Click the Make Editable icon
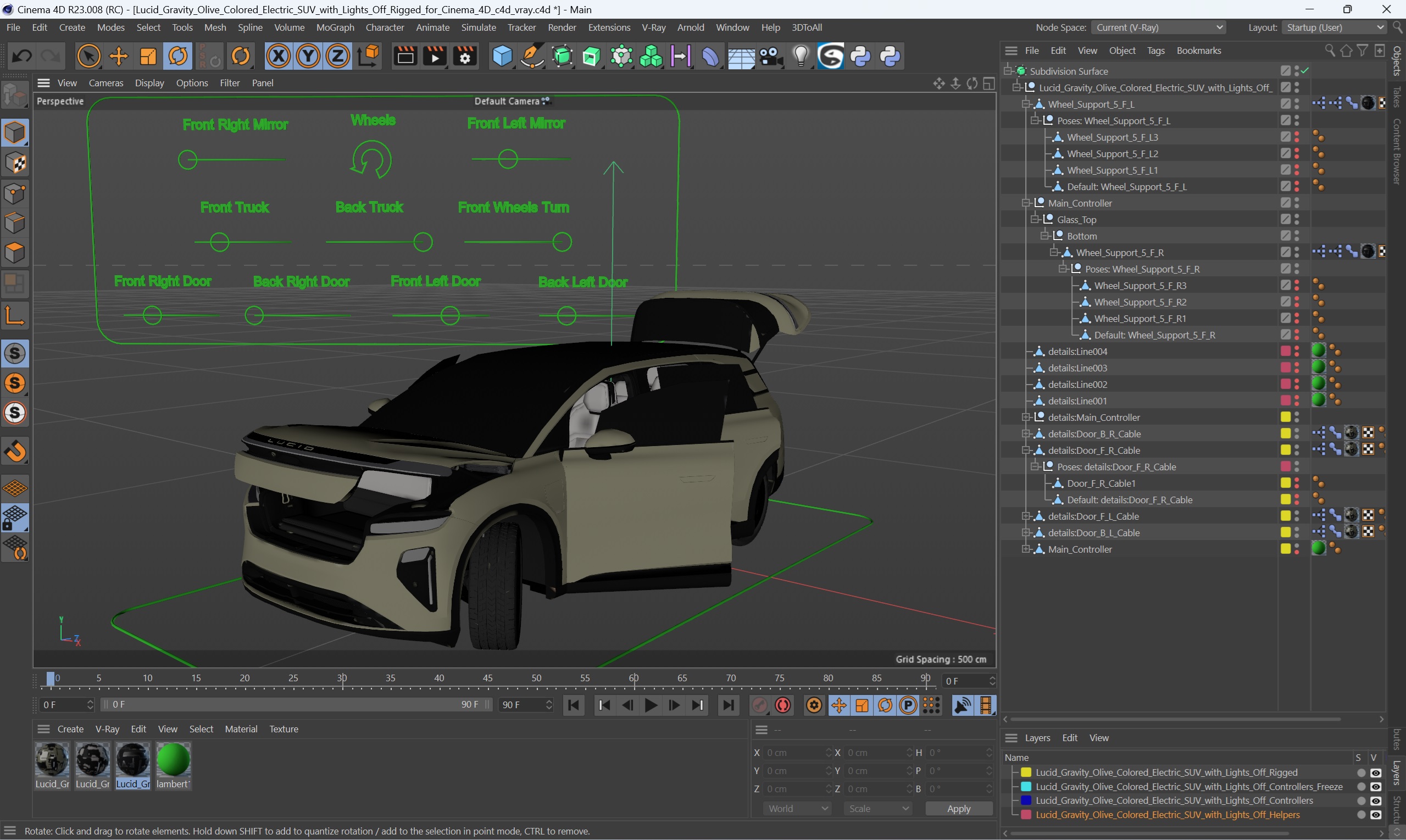 click(x=15, y=94)
